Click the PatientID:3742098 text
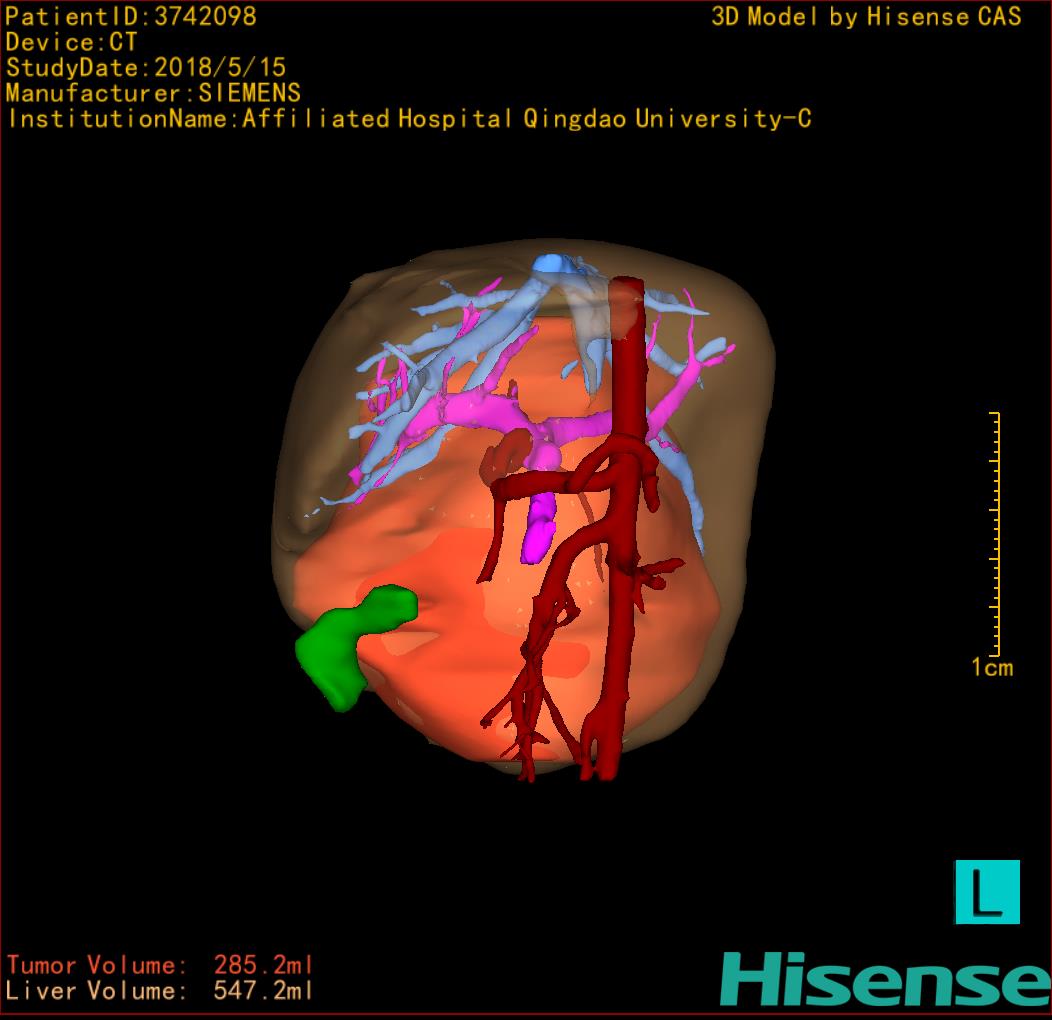 131,16
